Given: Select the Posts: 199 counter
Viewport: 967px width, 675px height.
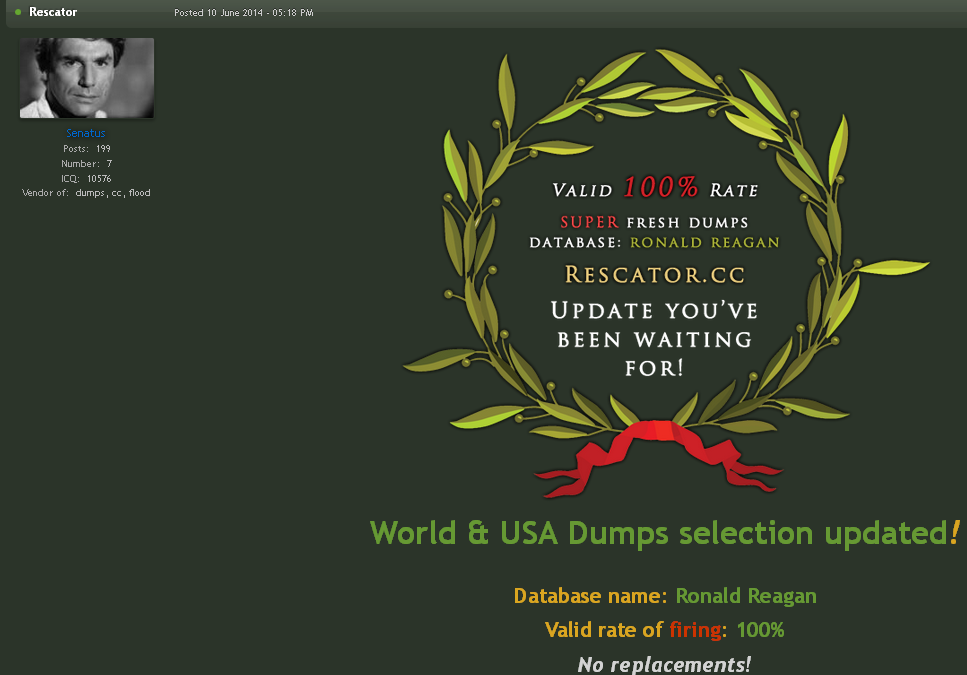Looking at the screenshot, I should [x=86, y=149].
